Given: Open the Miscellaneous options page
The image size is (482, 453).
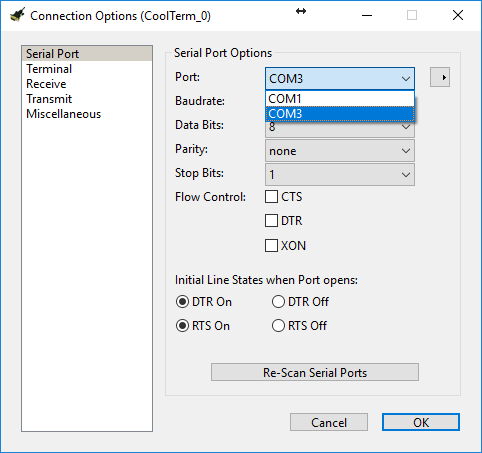Looking at the screenshot, I should coord(64,114).
